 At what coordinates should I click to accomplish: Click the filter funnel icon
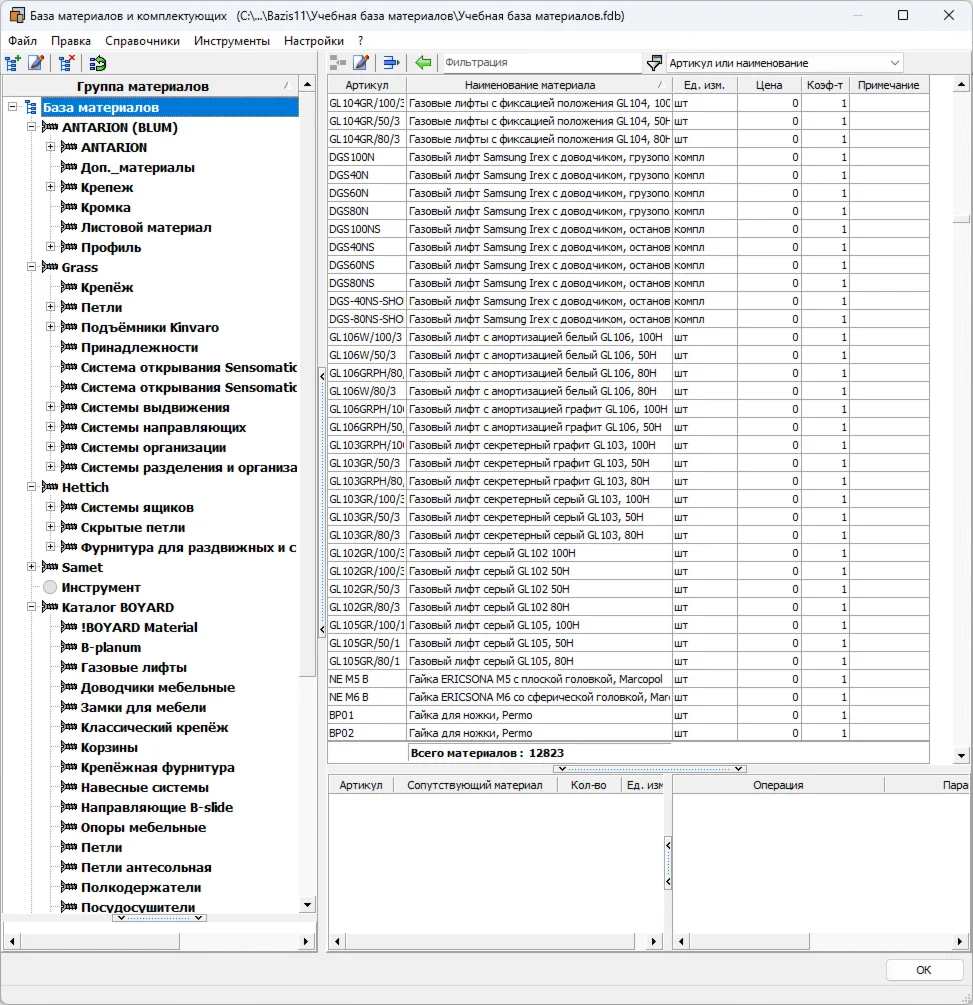[x=654, y=63]
